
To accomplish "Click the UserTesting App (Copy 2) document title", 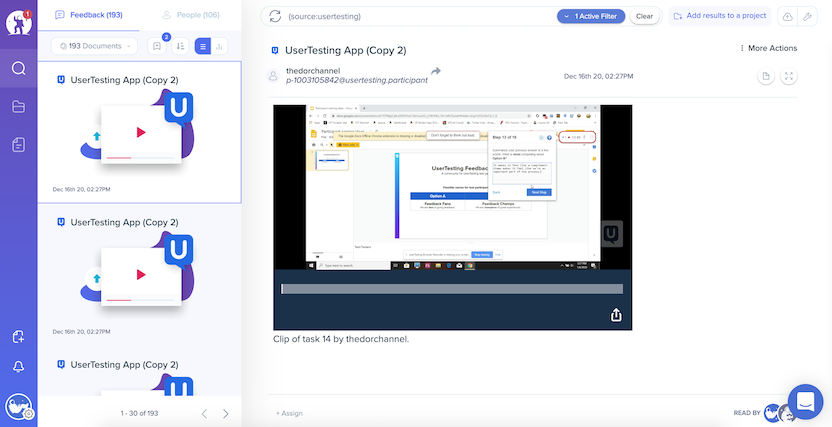I will [x=346, y=50].
